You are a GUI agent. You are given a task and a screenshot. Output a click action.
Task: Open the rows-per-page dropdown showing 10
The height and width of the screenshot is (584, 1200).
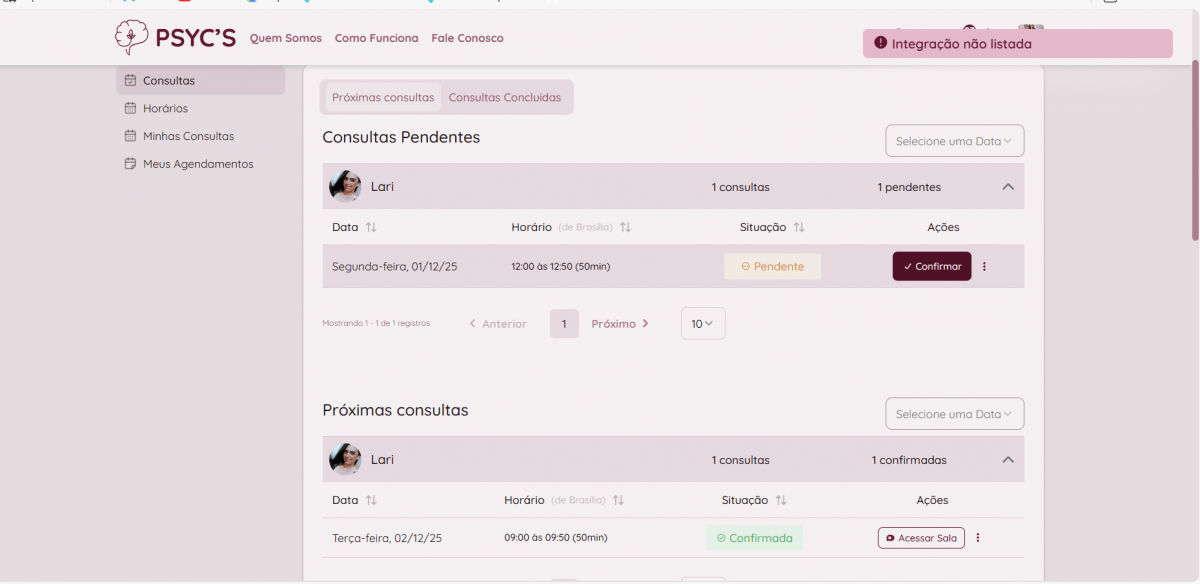(703, 324)
